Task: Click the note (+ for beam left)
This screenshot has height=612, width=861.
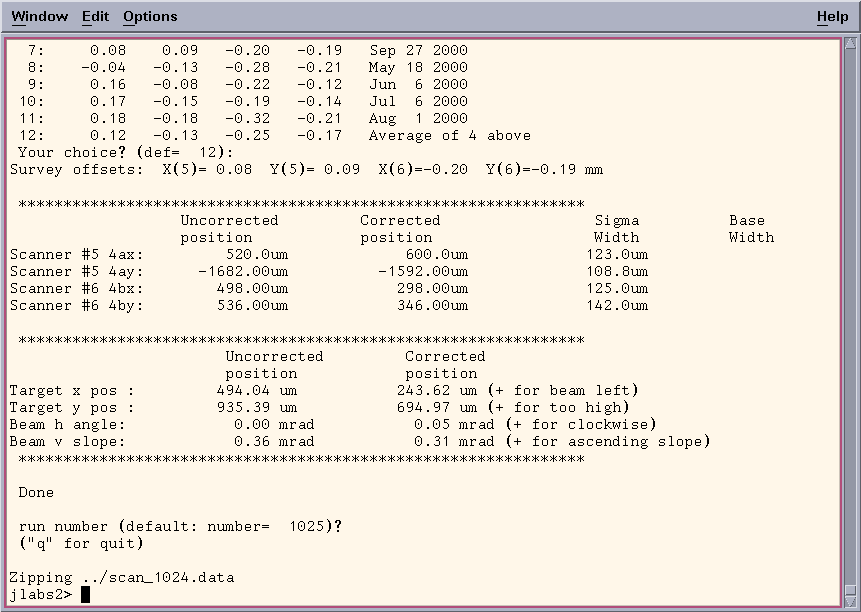Action: click(563, 391)
